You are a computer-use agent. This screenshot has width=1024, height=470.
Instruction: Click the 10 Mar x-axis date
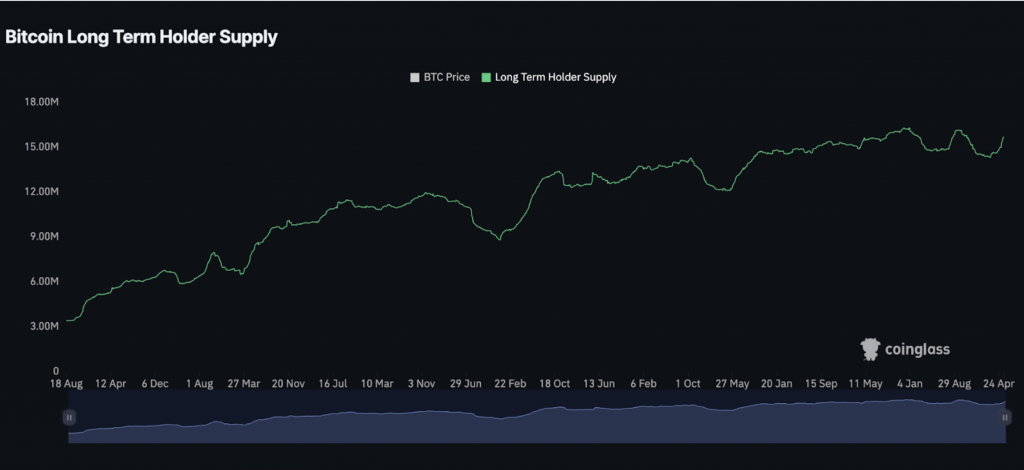(x=376, y=384)
